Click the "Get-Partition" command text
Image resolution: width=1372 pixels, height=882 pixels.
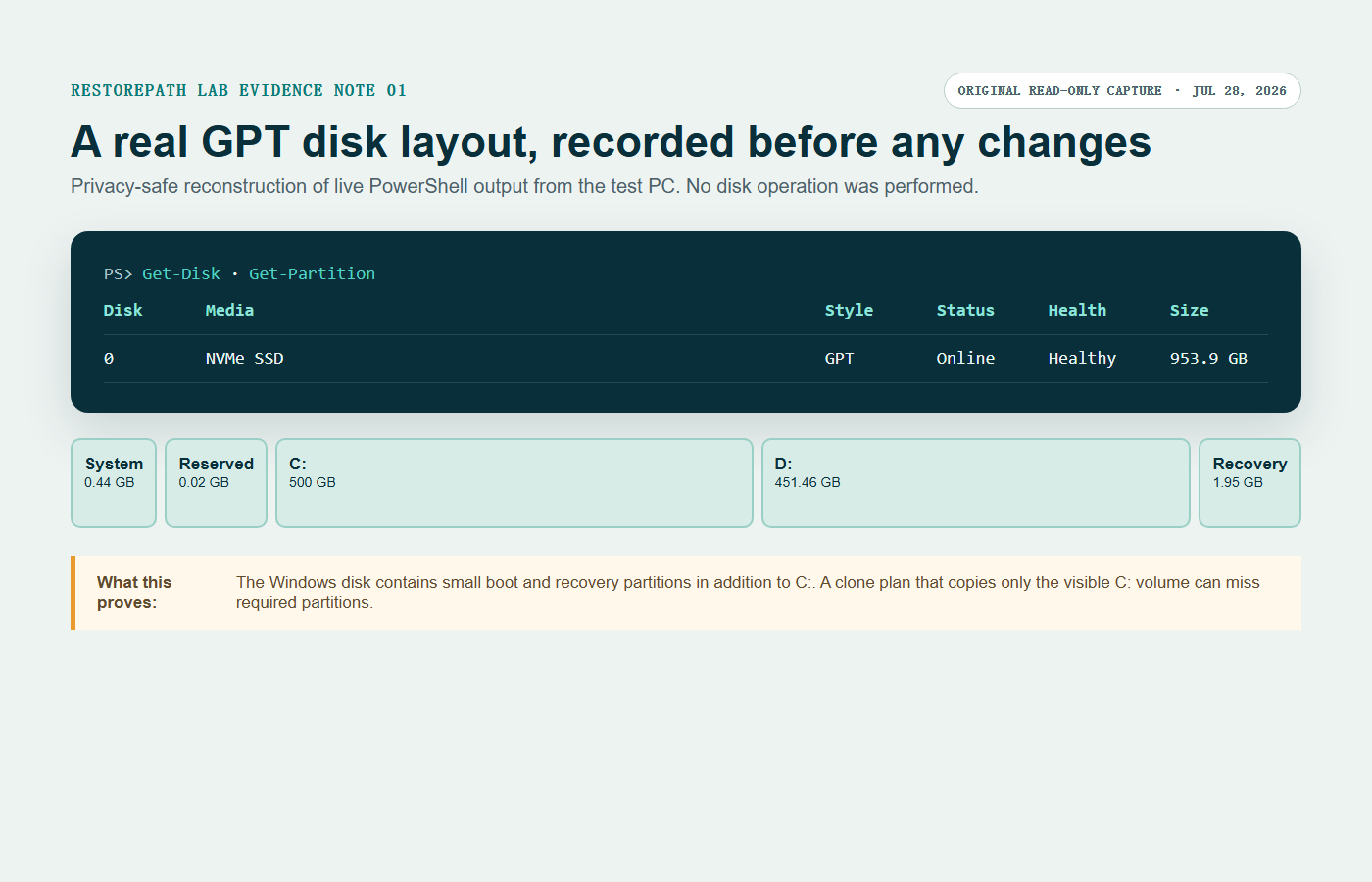[x=312, y=273]
